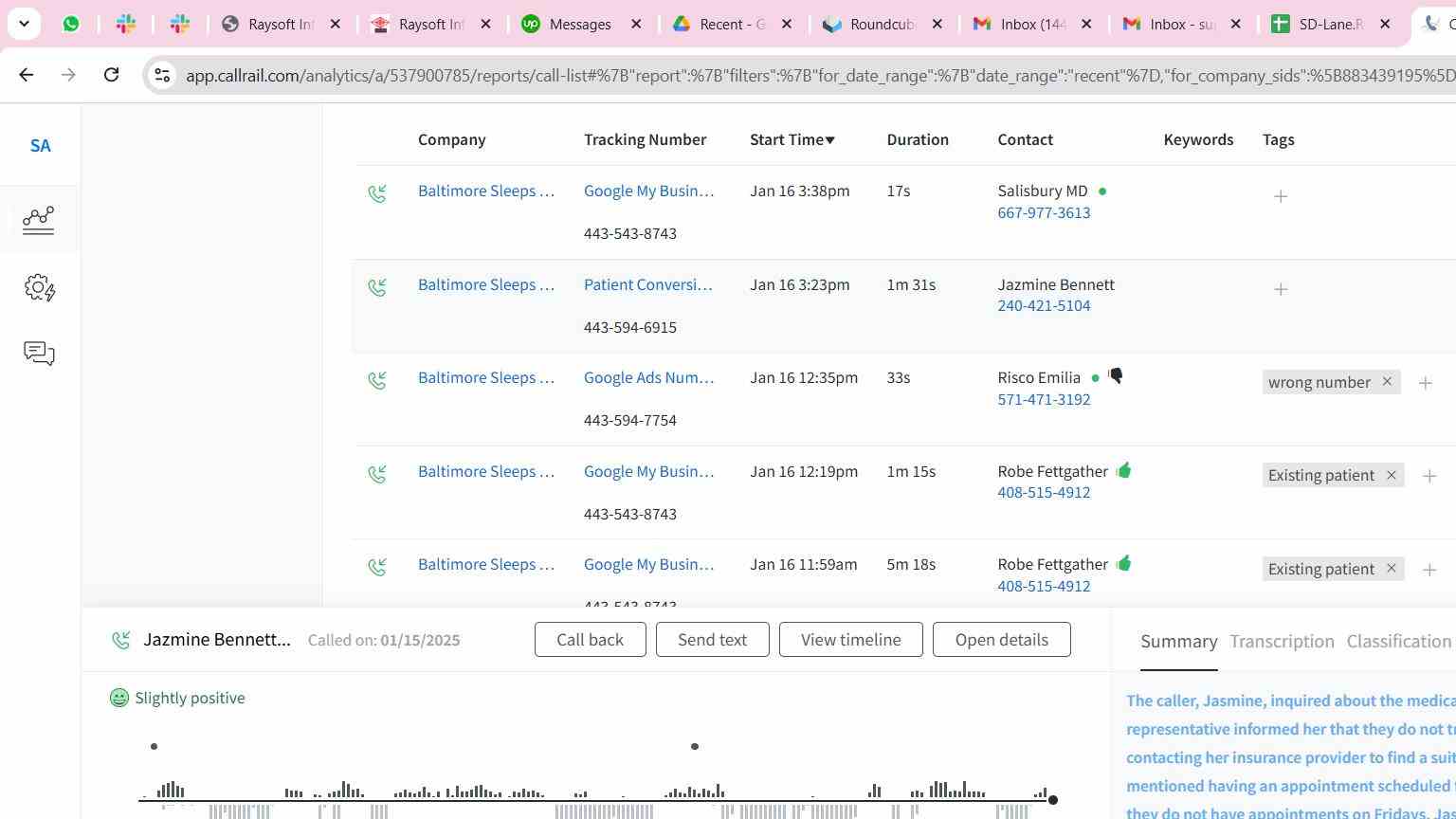Switch to the Transcription tab
The image size is (1456, 819).
tap(1282, 642)
